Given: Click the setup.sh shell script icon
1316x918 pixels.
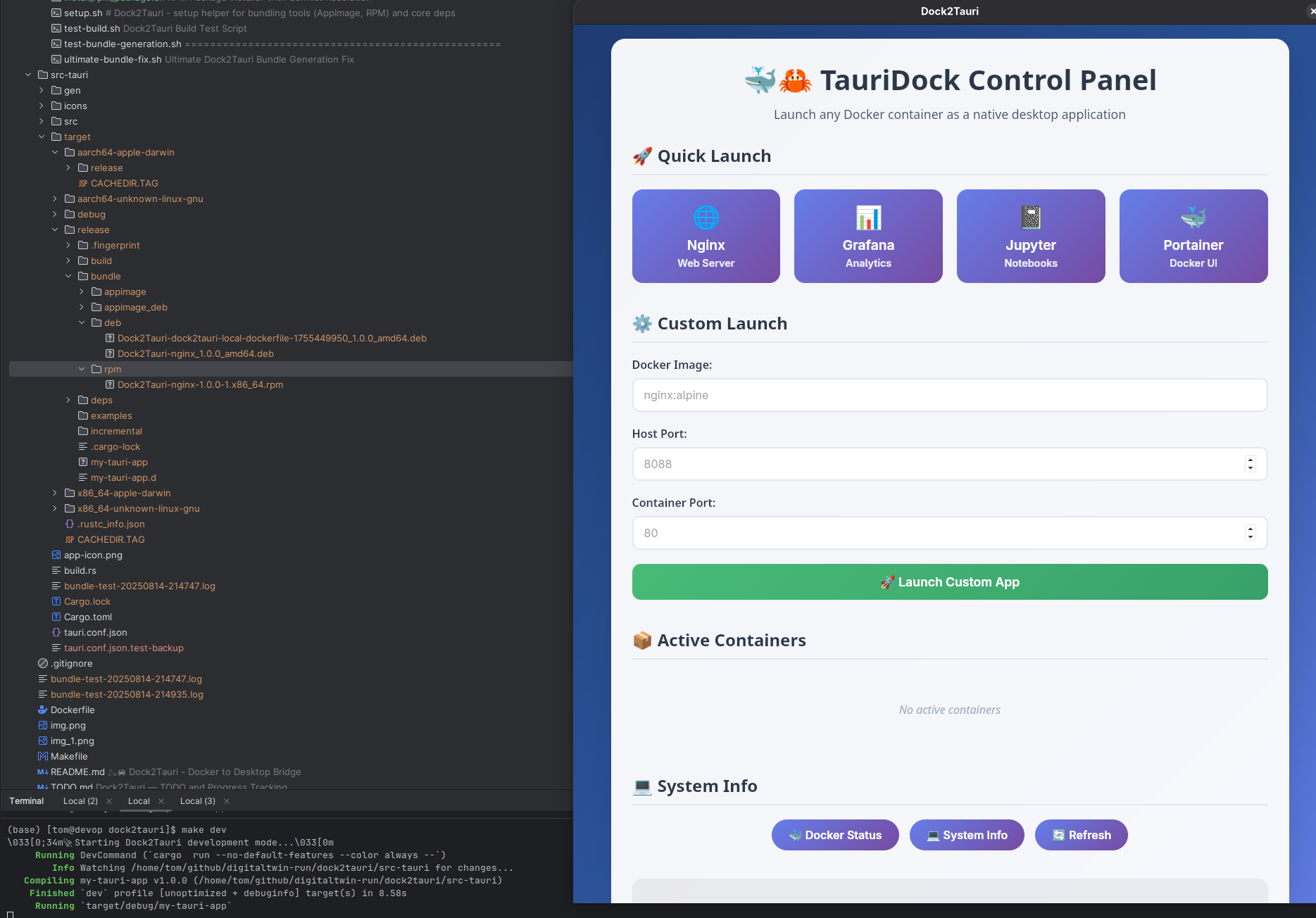Looking at the screenshot, I should [x=56, y=13].
